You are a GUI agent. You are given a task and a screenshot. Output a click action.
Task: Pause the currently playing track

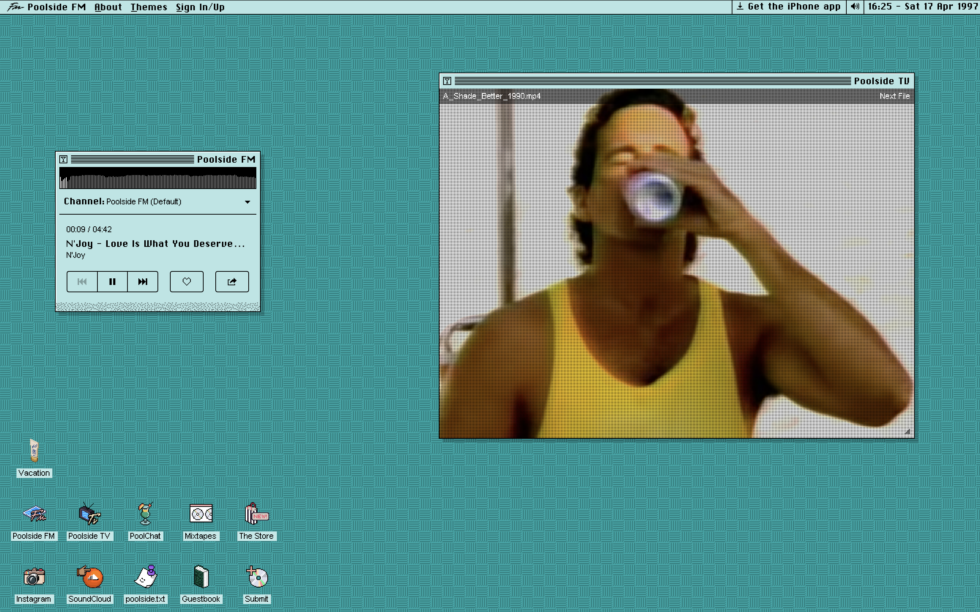tap(112, 282)
